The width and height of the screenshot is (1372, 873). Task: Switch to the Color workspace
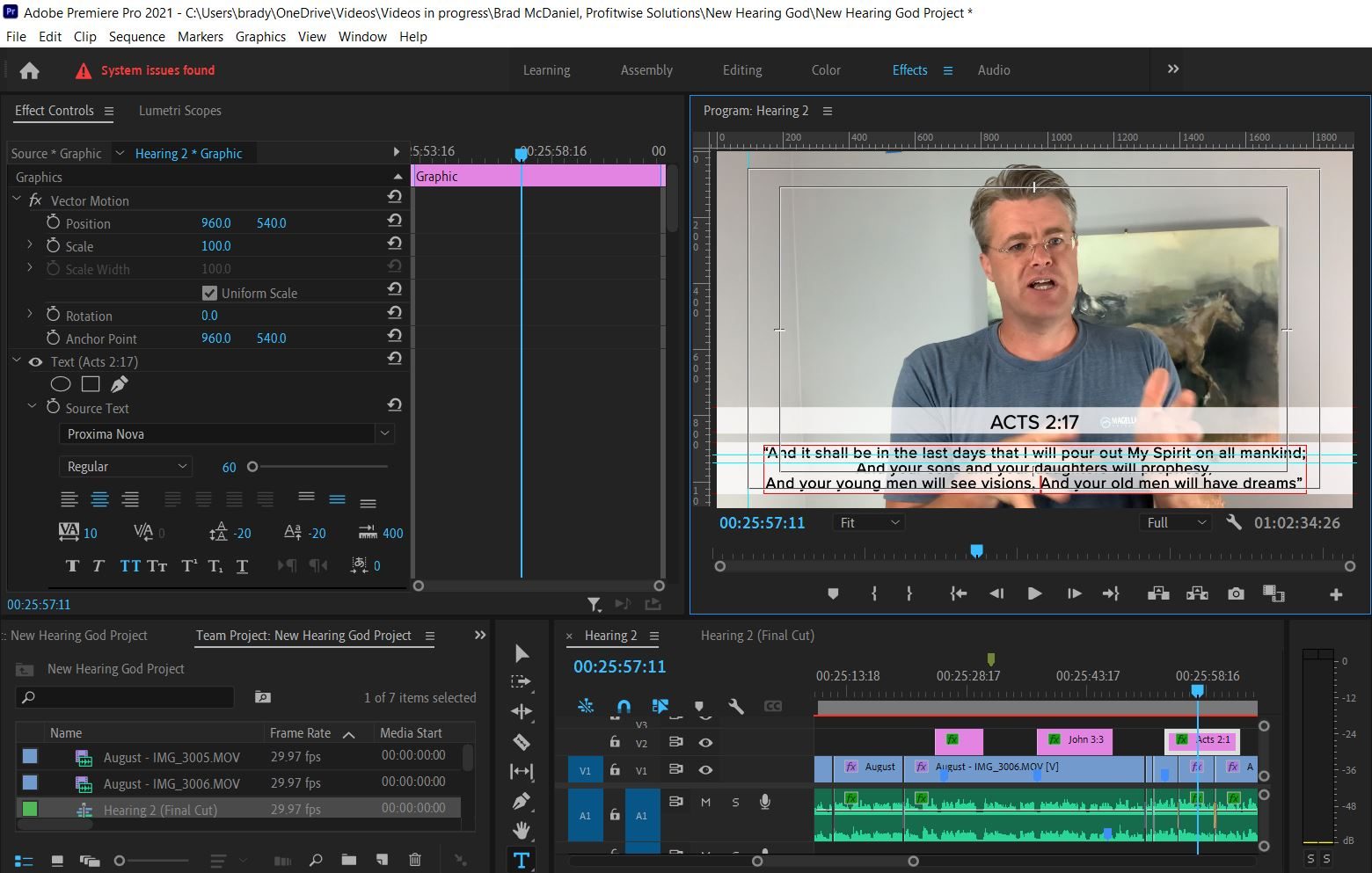(x=826, y=70)
